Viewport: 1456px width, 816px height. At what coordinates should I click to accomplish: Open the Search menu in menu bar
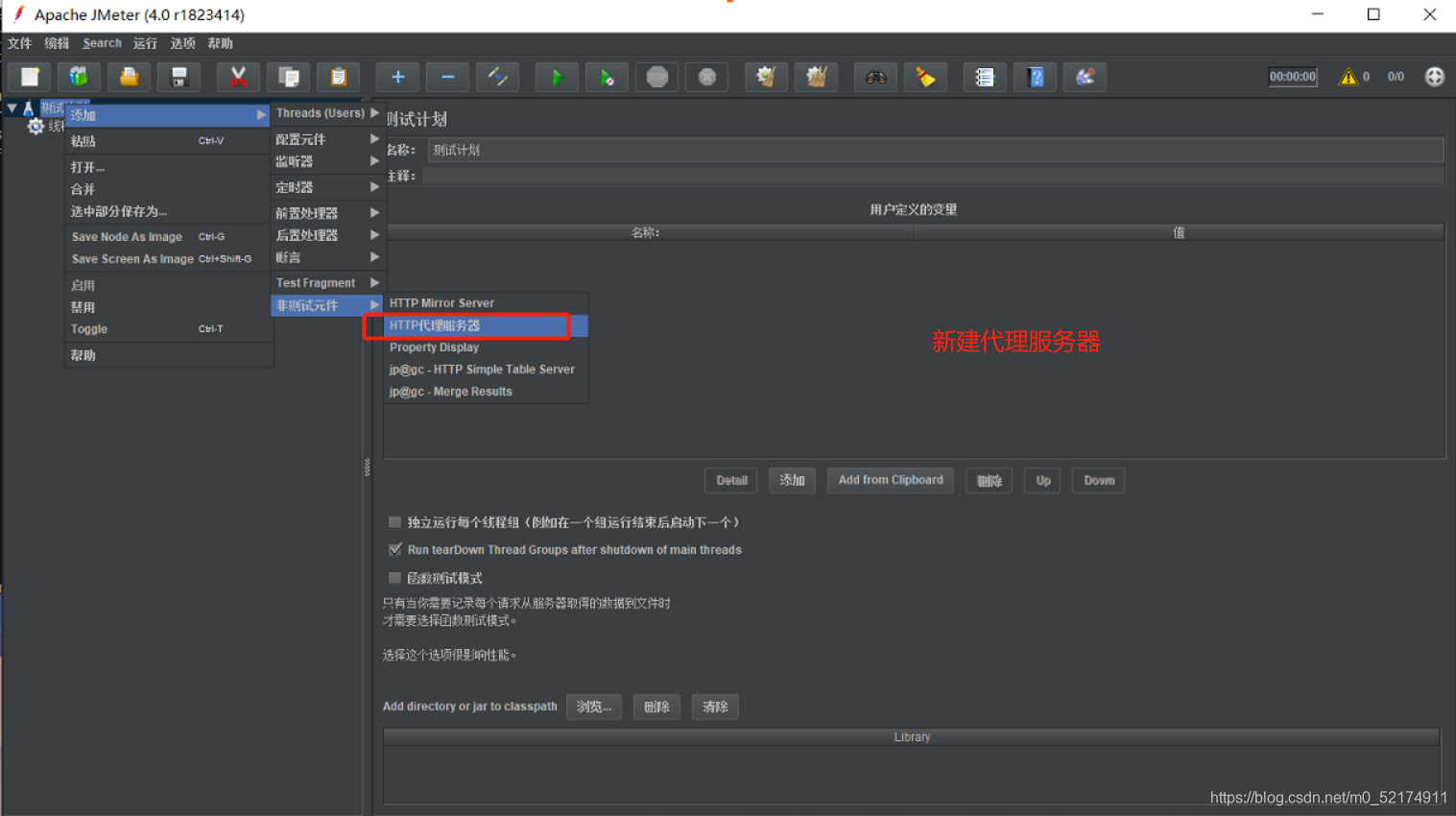point(102,43)
